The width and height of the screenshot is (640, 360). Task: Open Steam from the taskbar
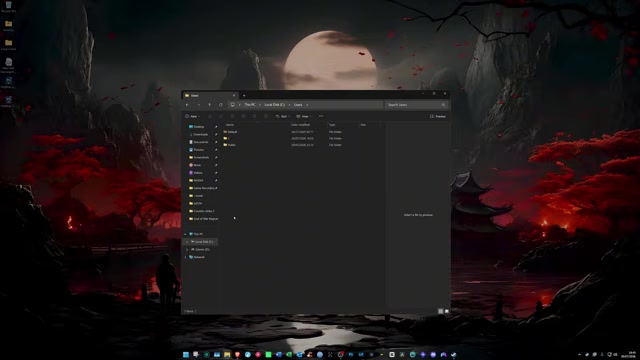453,355
